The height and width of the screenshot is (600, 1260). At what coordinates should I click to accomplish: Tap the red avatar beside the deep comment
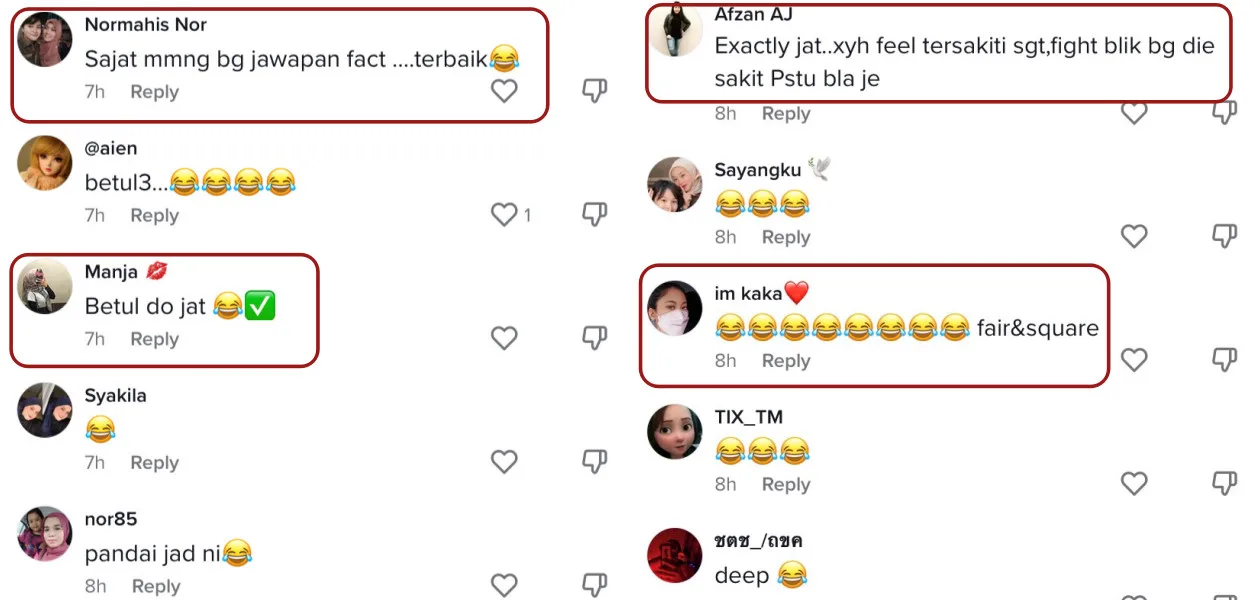tap(675, 555)
